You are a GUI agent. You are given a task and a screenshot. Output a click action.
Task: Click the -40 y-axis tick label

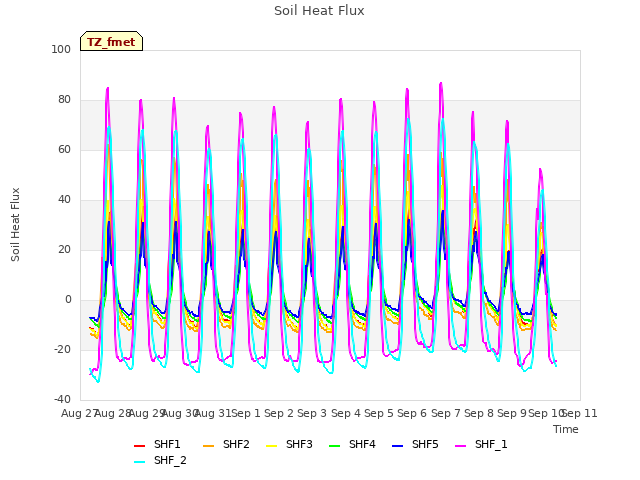(x=62, y=400)
